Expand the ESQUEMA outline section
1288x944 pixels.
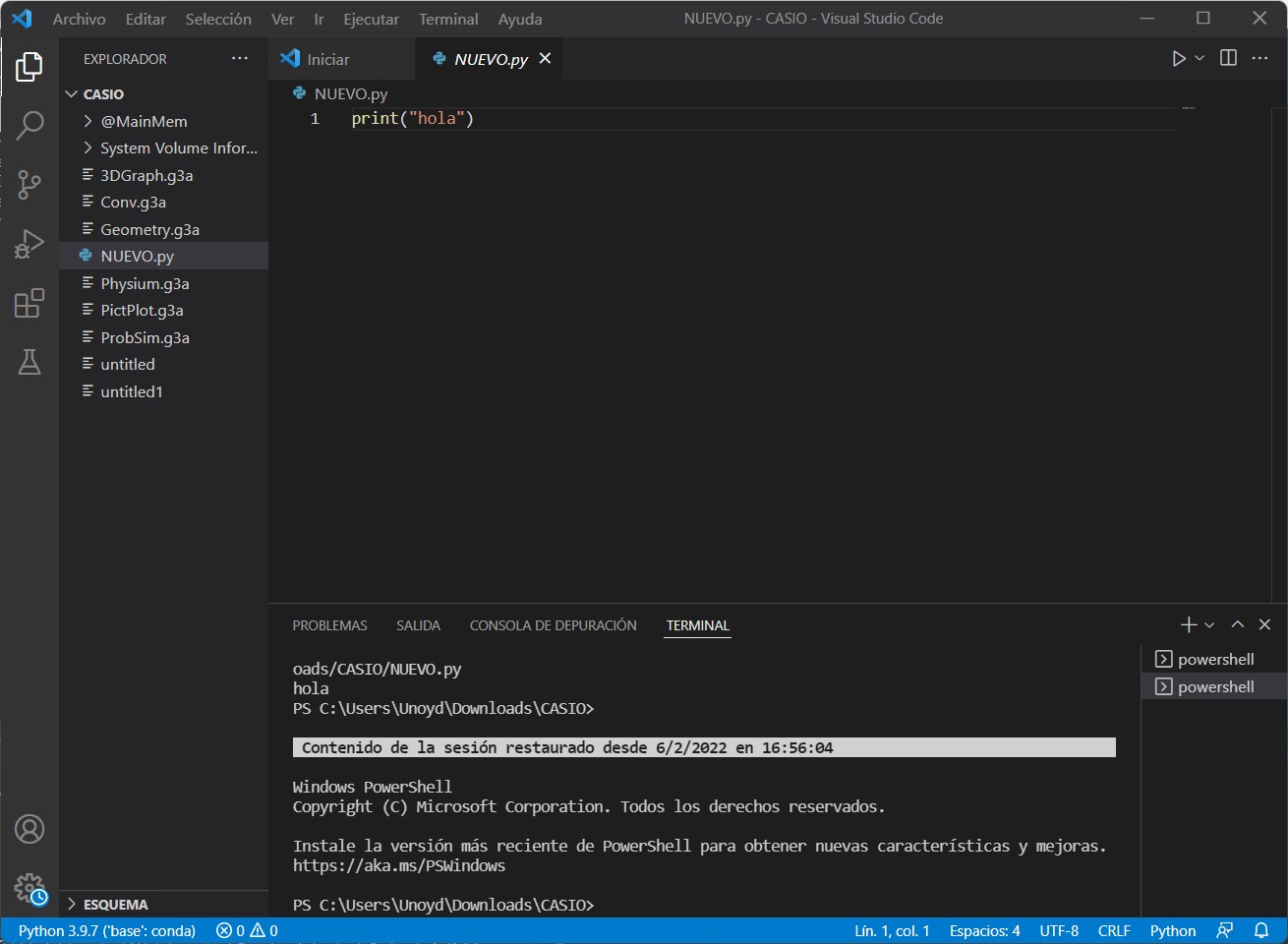click(115, 904)
